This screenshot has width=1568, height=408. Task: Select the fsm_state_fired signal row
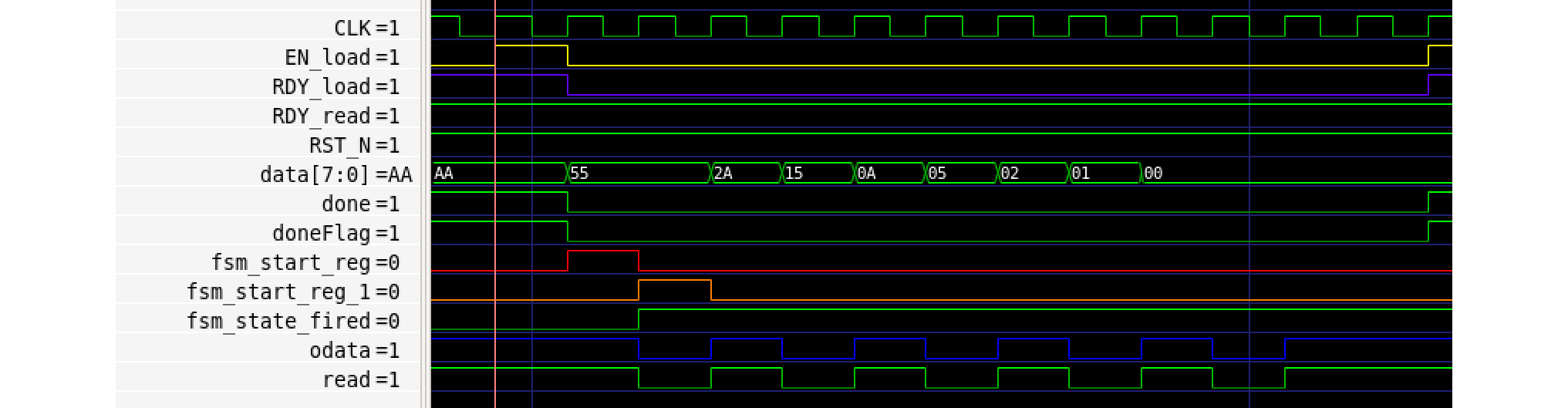pos(292,321)
